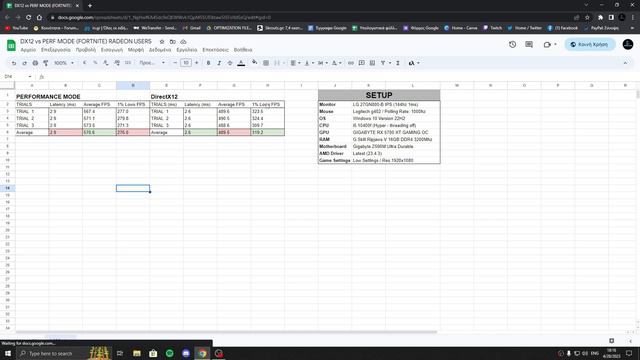This screenshot has height=360, width=640.
Task: Activate the paint format roller tool
Action: point(46,63)
